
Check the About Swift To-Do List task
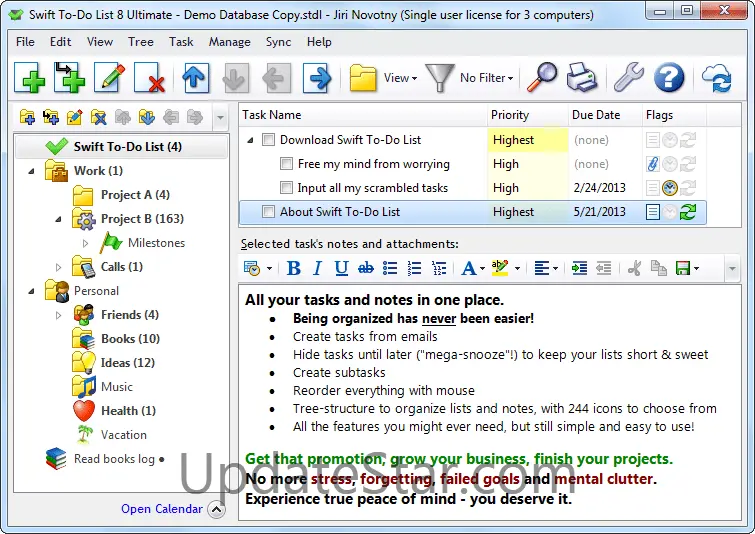coord(268,212)
